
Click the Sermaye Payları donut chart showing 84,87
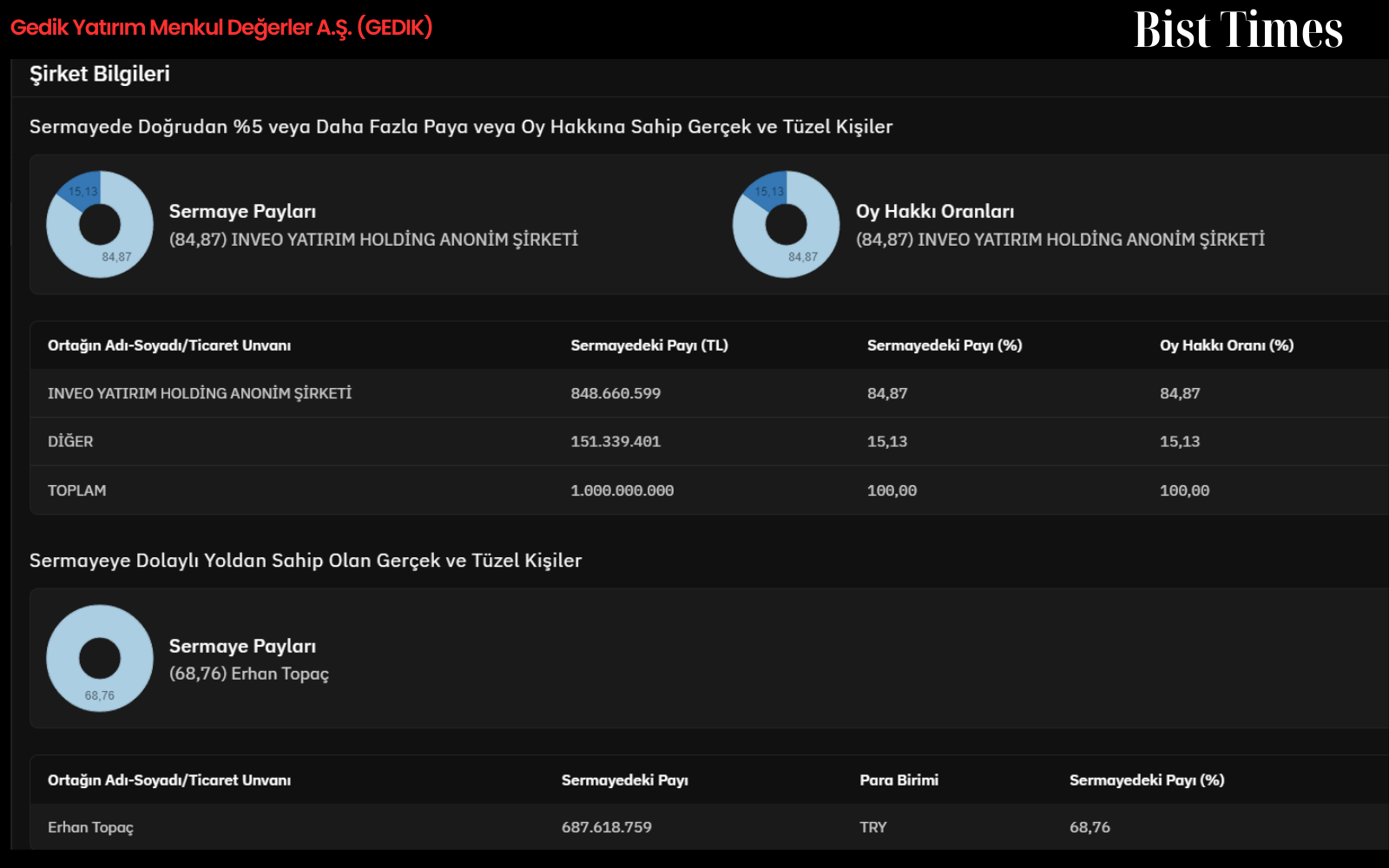[x=100, y=224]
